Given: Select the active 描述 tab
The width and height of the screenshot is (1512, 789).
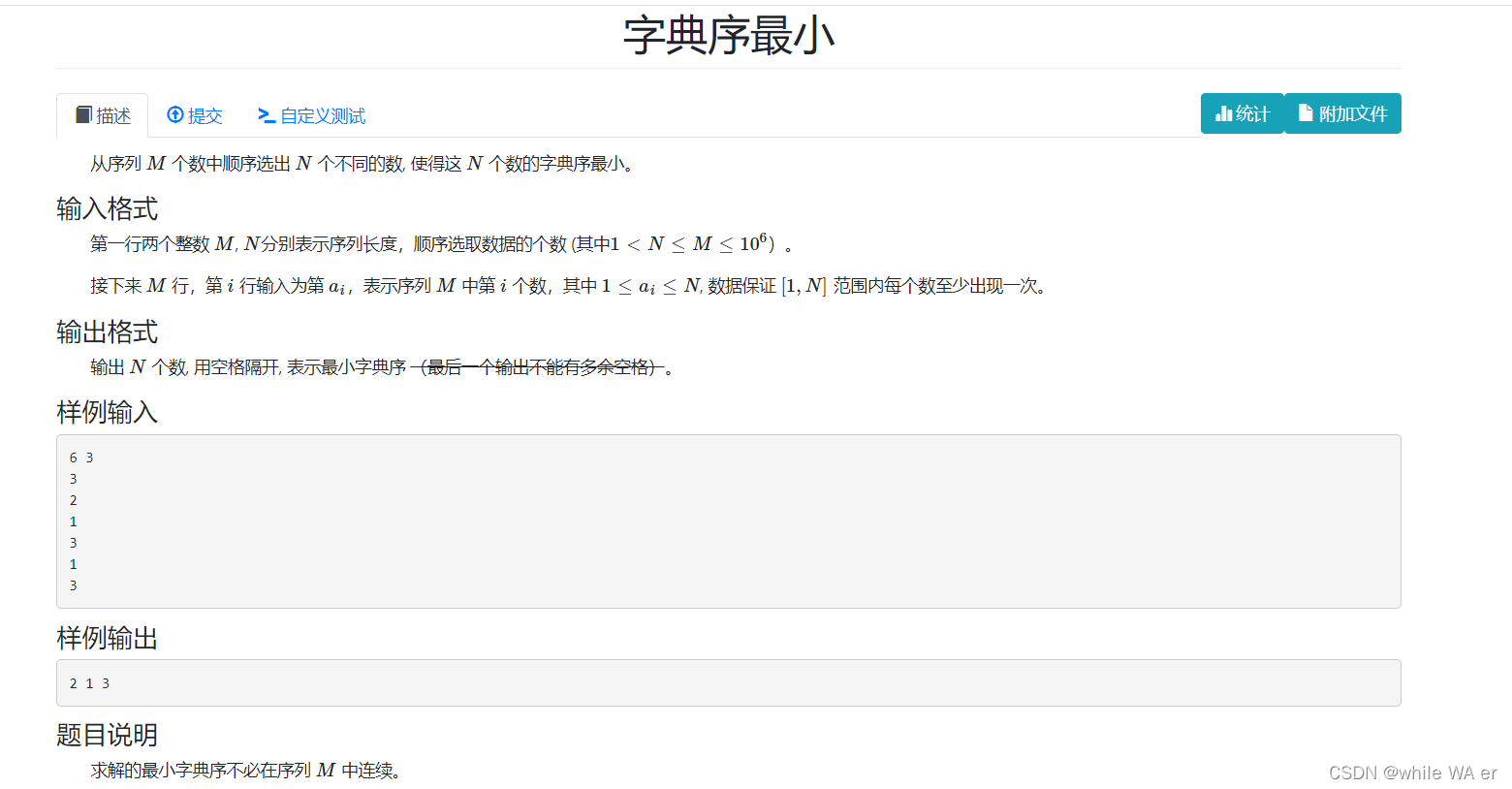Looking at the screenshot, I should point(103,114).
